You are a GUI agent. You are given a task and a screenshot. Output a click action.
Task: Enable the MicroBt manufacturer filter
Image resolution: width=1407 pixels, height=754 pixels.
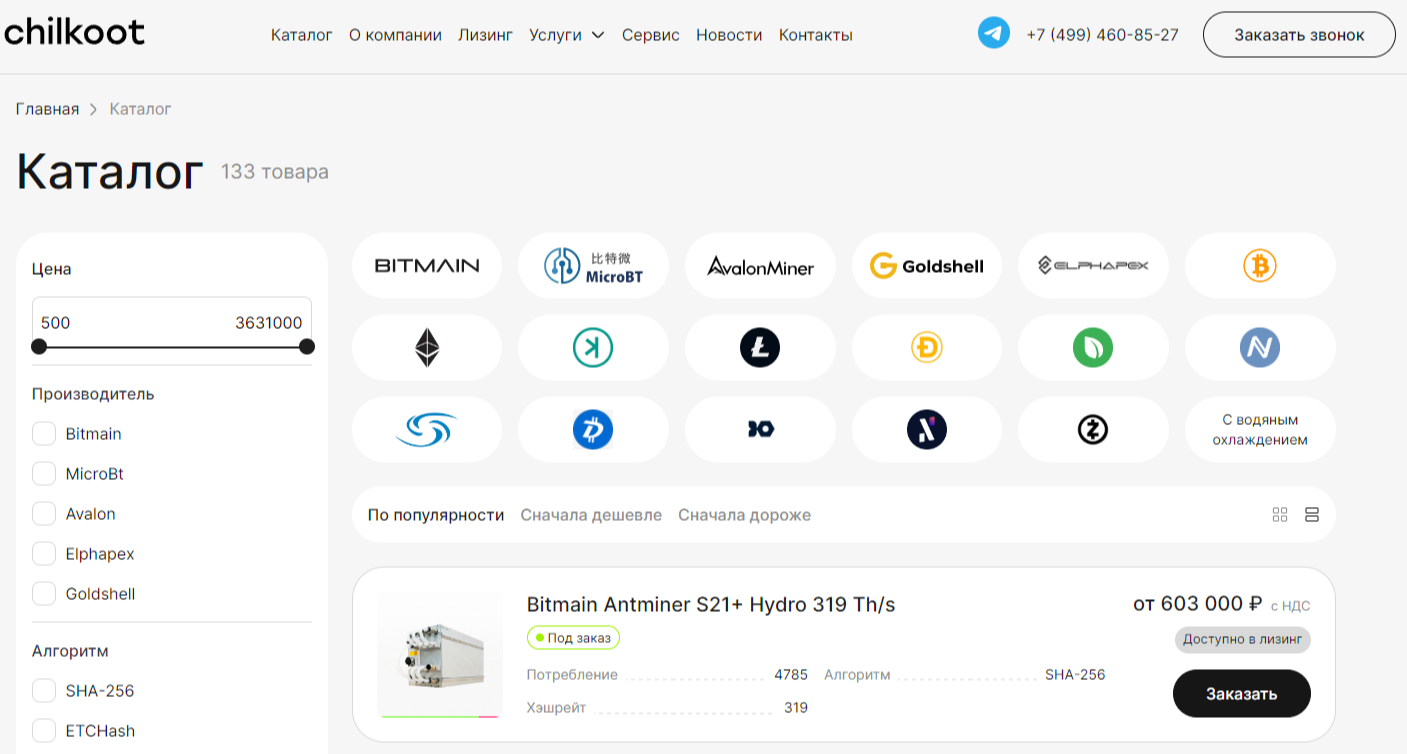[44, 474]
